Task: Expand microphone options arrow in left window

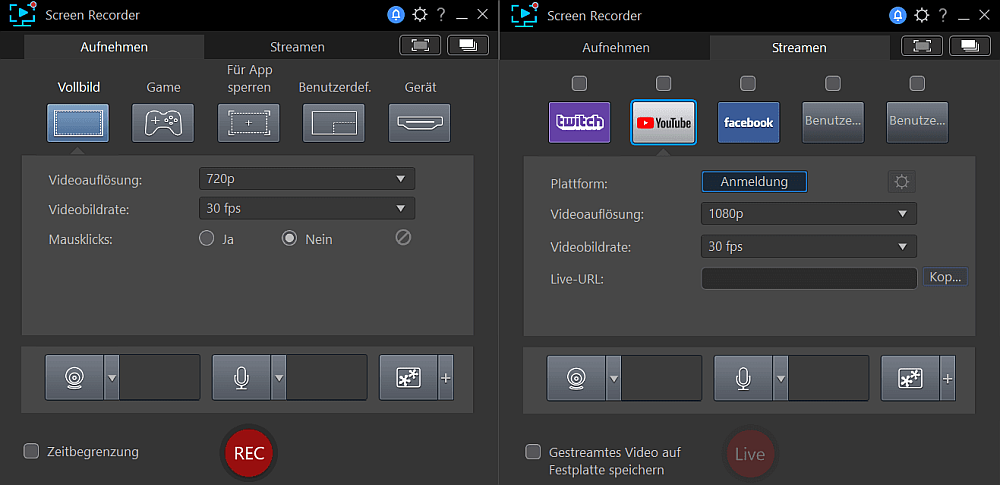Action: (279, 378)
